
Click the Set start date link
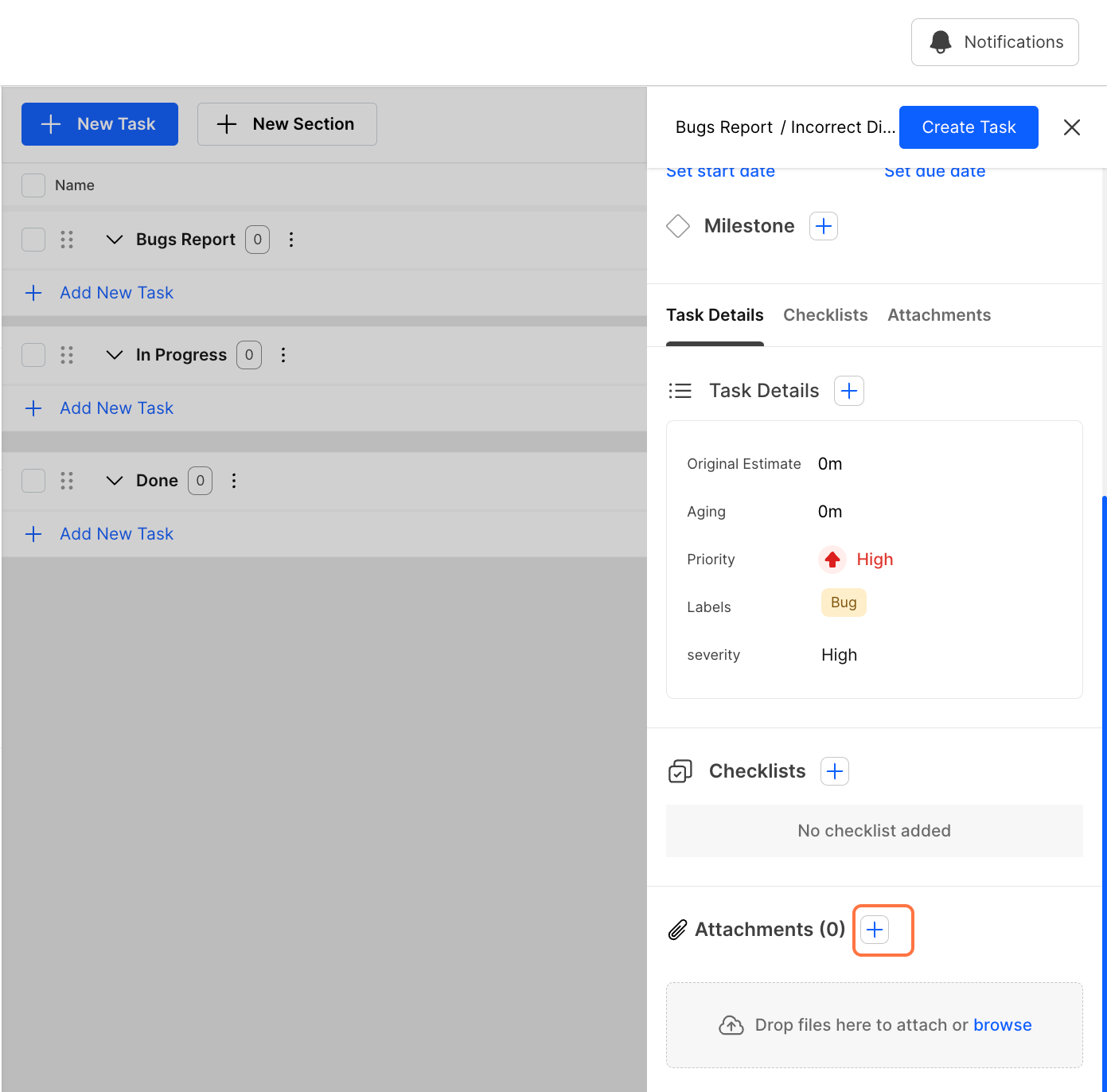pos(720,173)
